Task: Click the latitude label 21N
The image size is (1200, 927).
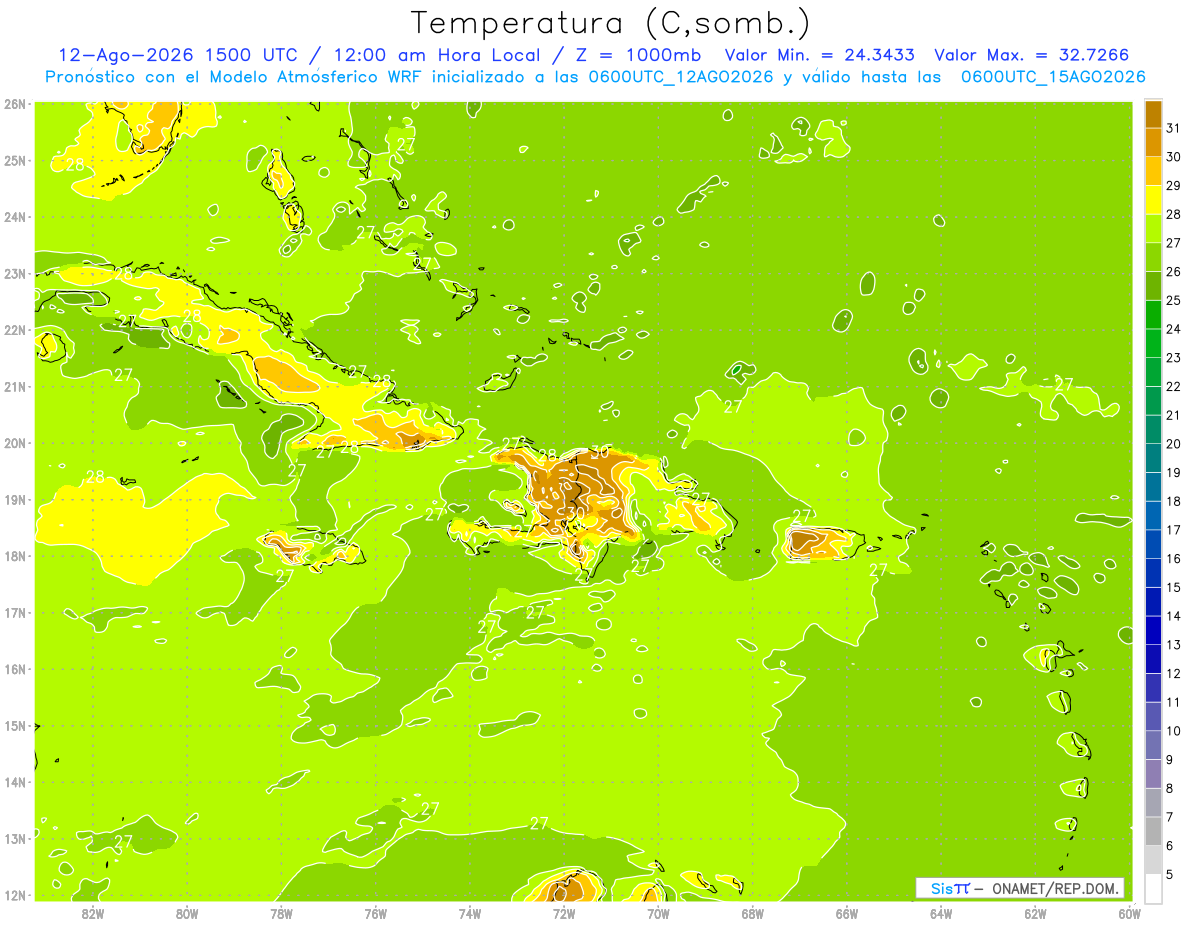Action: (x=15, y=386)
